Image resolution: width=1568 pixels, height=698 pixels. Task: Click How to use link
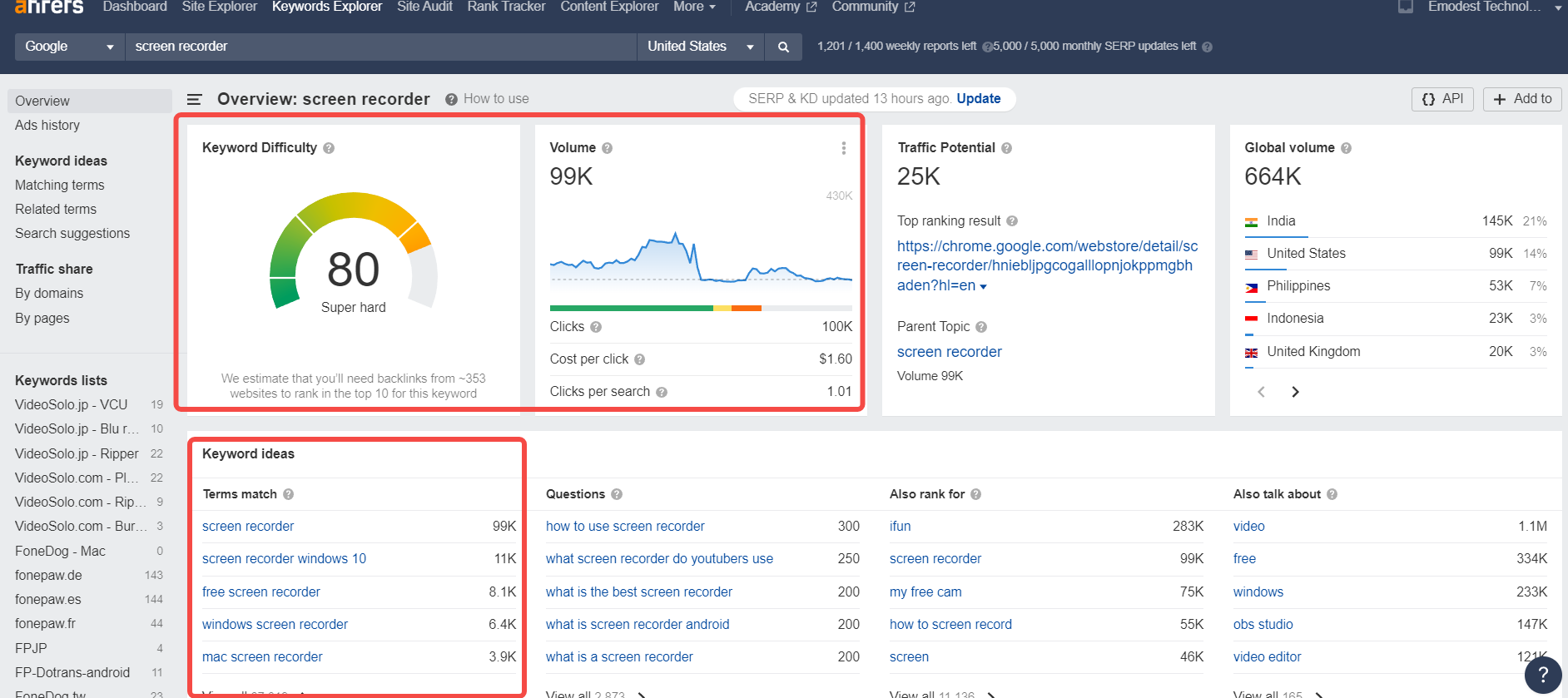tap(496, 99)
